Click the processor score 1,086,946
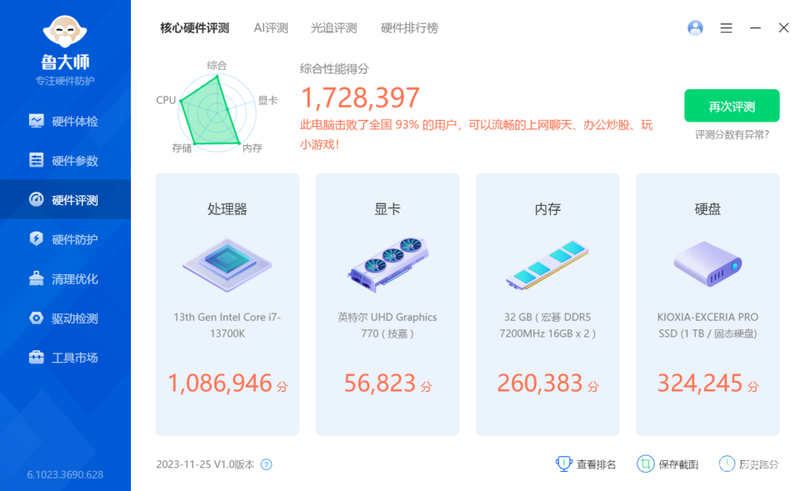 [x=220, y=383]
